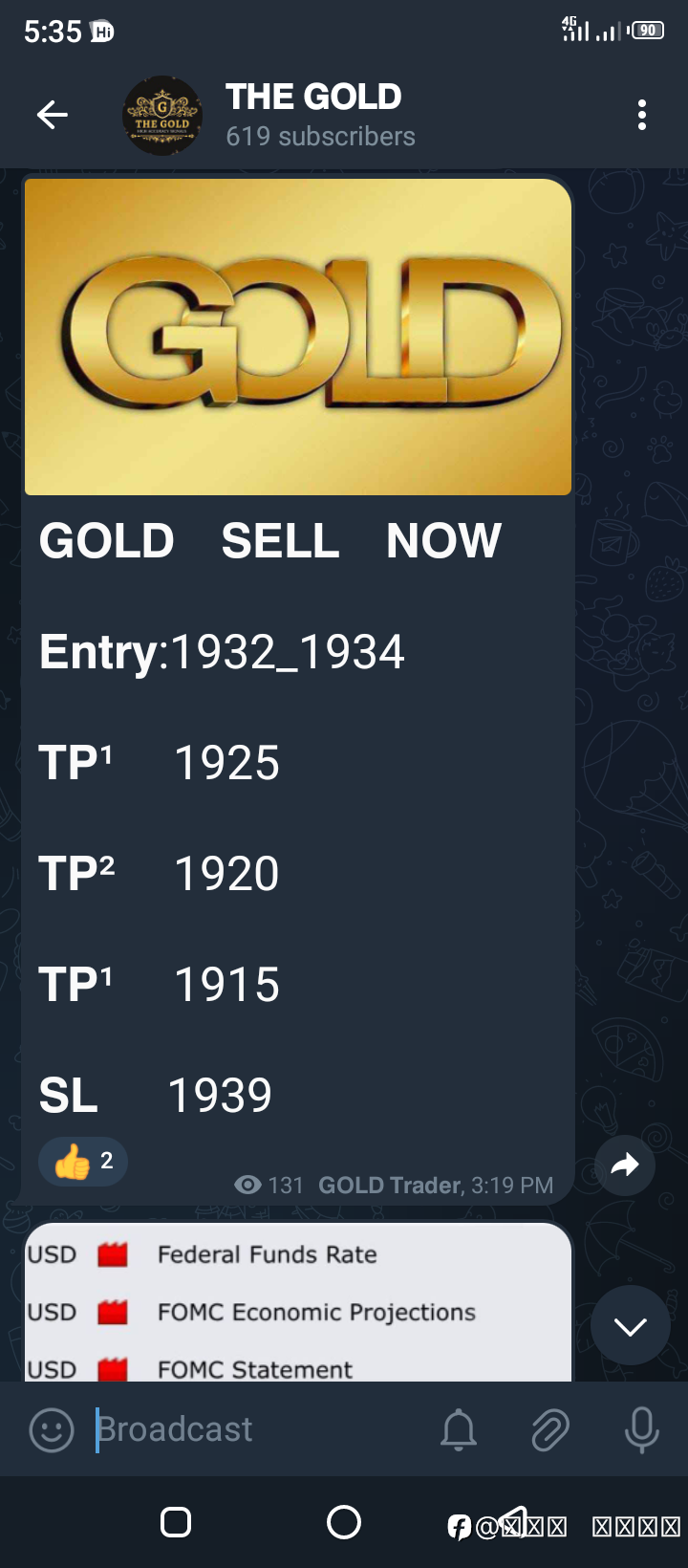Screen dimensions: 688x1568
Task: Tap the Android recent apps square button
Action: pos(176,1522)
